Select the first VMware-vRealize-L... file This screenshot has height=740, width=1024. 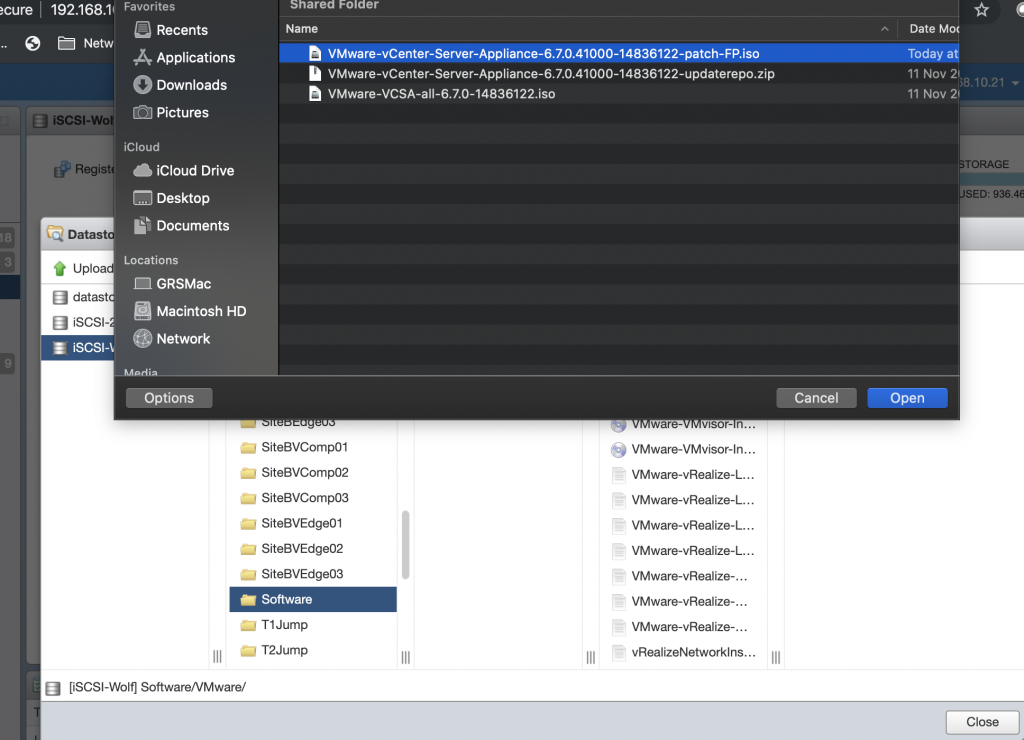684,475
